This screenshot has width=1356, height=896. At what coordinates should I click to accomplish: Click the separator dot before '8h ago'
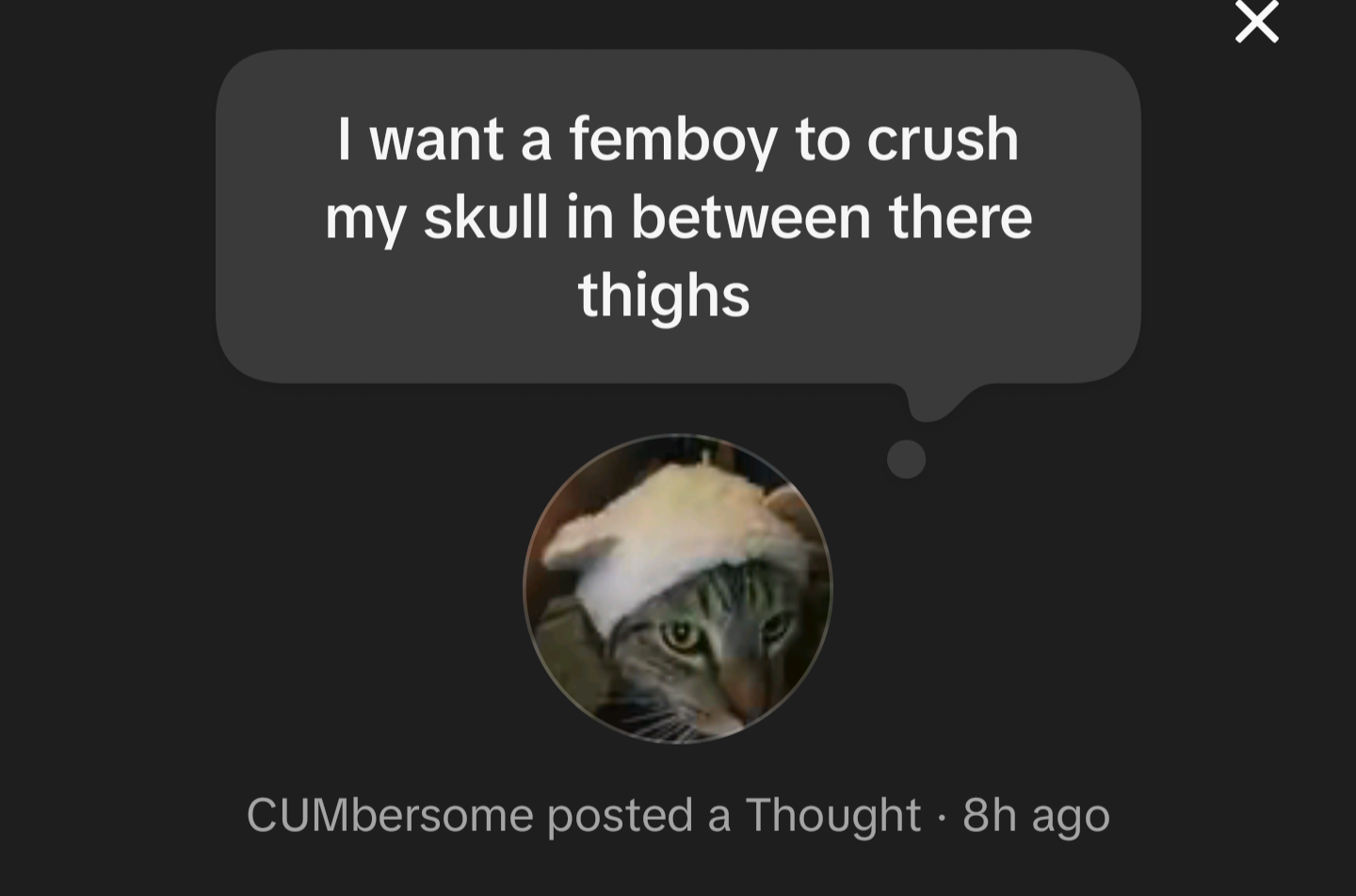pos(942,817)
